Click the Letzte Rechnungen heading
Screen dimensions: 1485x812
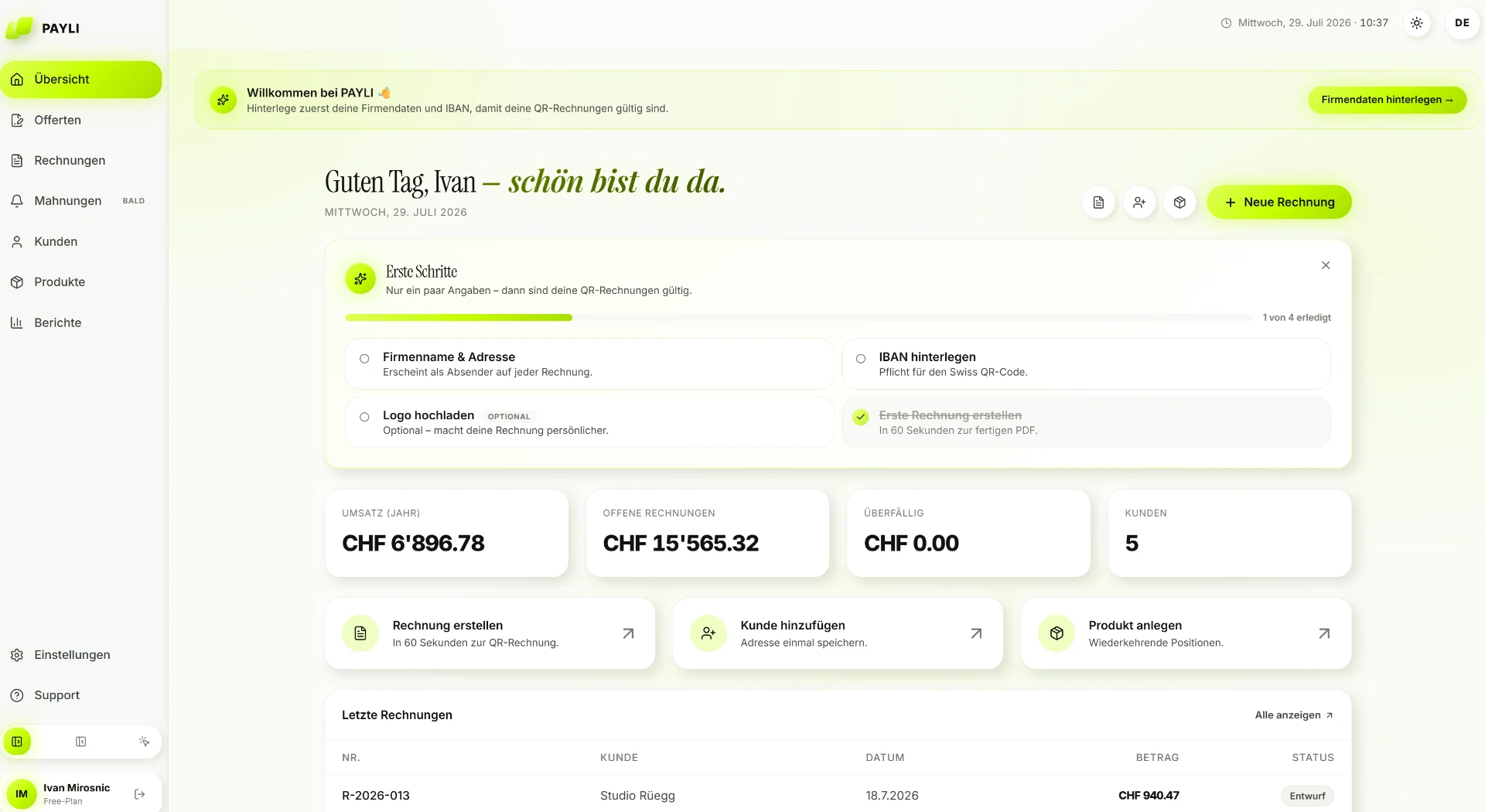click(x=397, y=715)
